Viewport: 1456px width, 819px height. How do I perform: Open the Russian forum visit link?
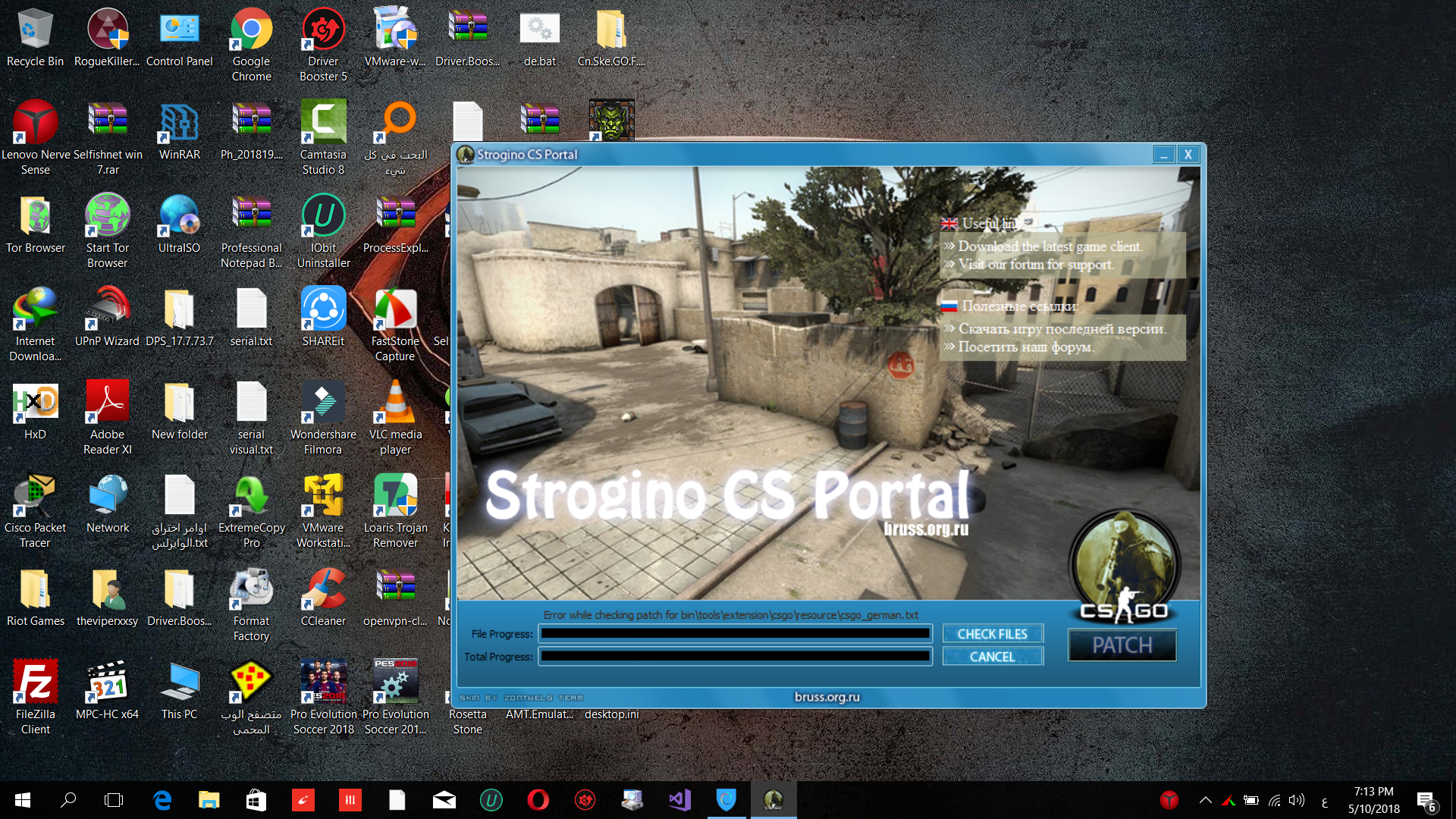click(1026, 347)
